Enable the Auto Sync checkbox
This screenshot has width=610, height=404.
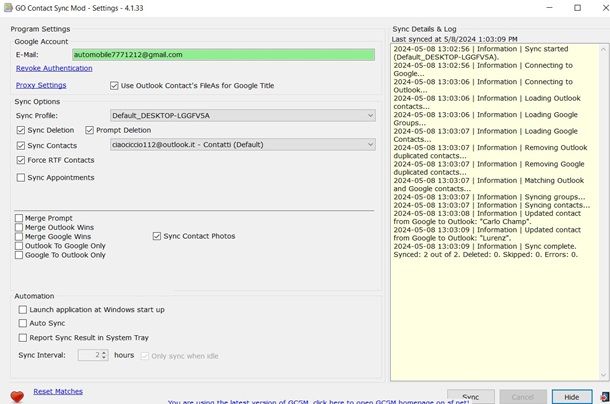(x=22, y=324)
